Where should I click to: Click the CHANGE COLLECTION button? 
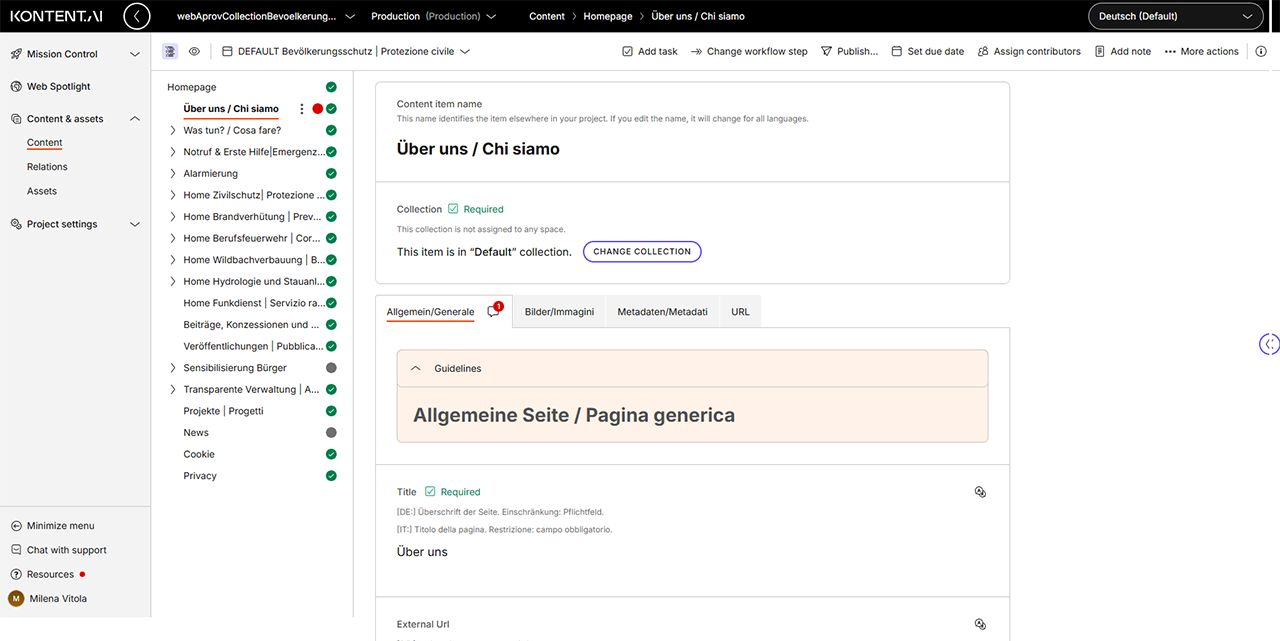(642, 252)
